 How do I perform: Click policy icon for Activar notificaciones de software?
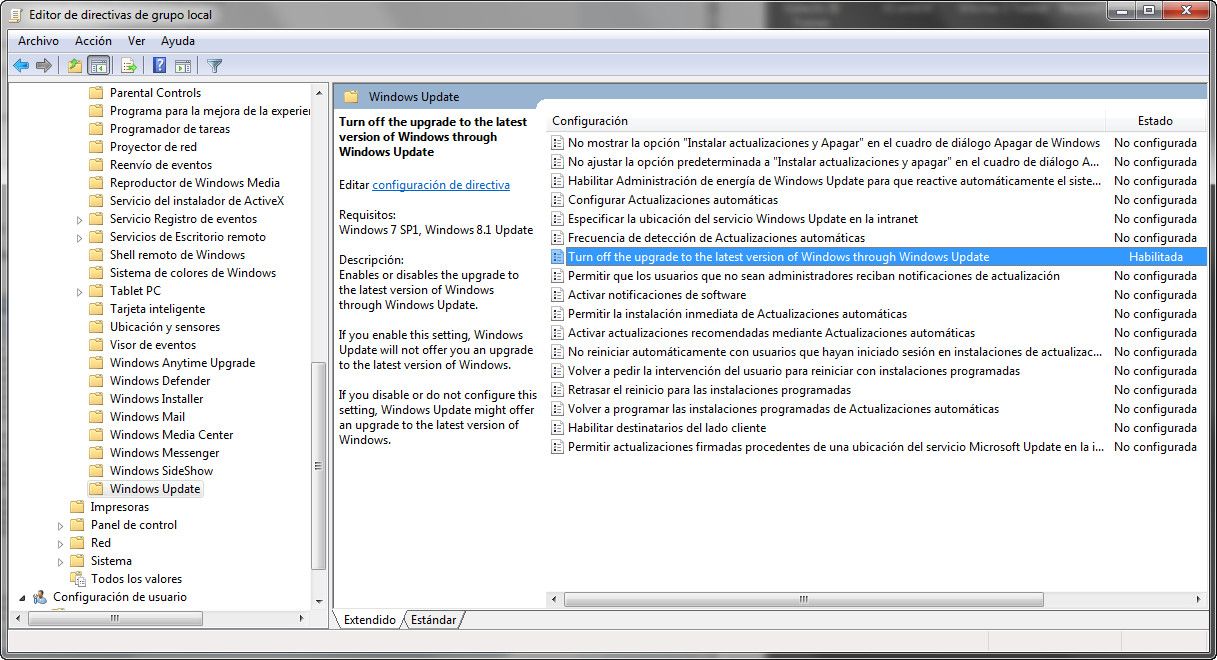558,295
